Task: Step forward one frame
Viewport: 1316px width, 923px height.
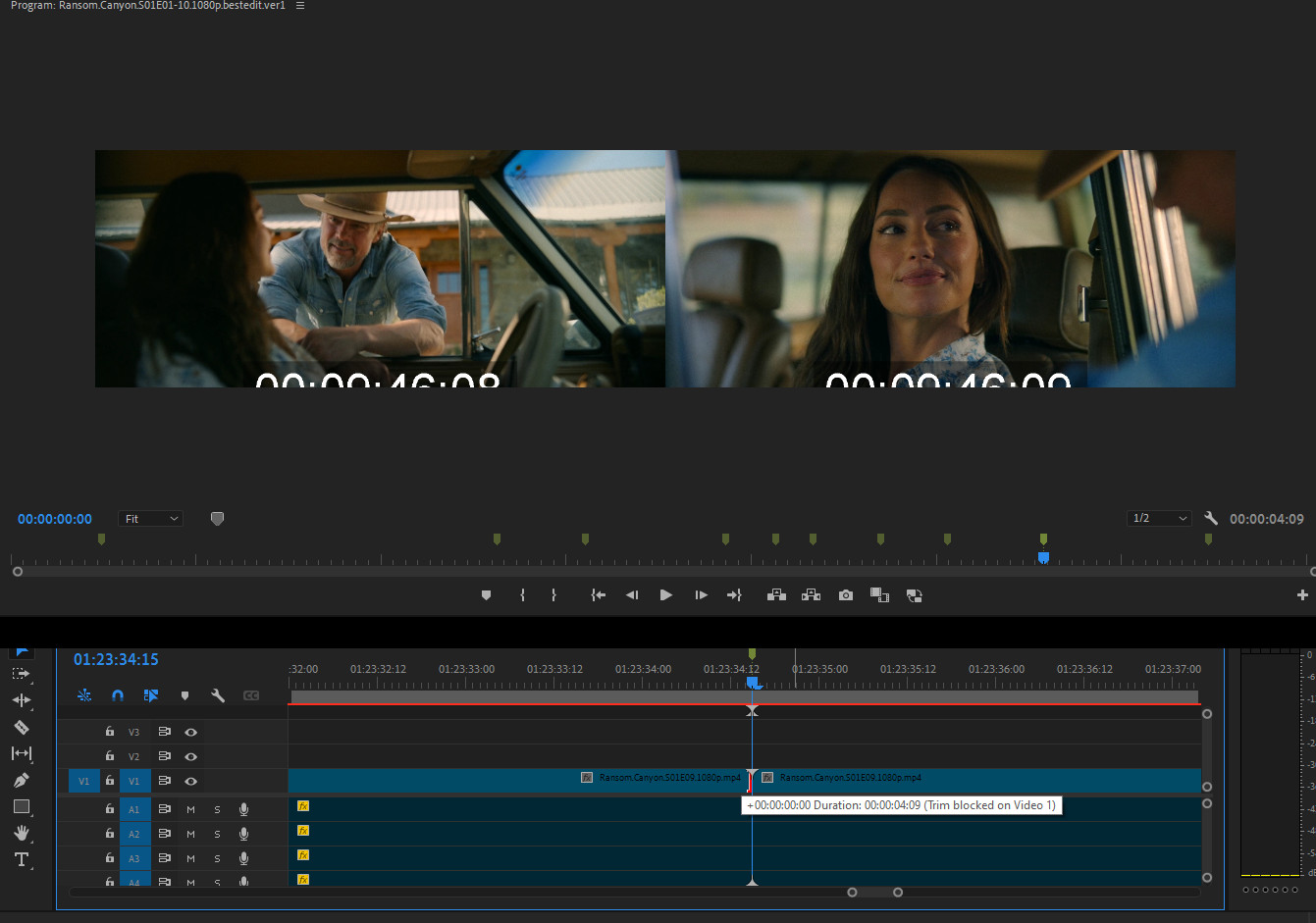Action: click(x=701, y=595)
